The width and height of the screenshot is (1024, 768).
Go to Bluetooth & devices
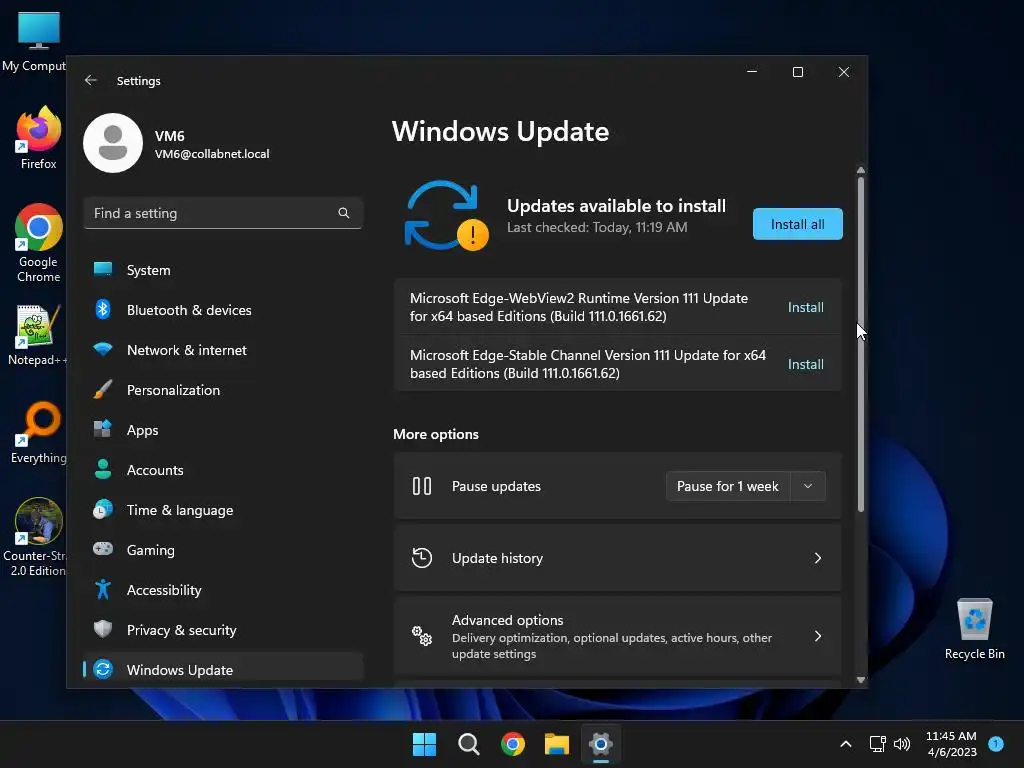point(223,310)
